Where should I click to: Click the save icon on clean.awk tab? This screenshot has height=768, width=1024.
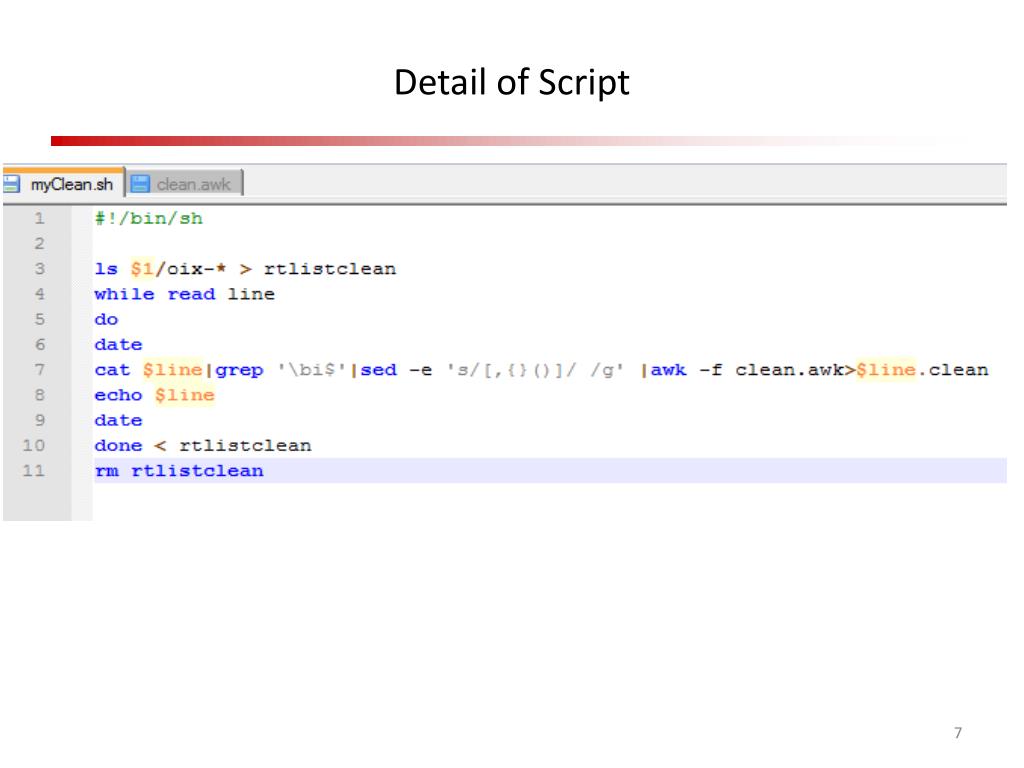coord(140,184)
